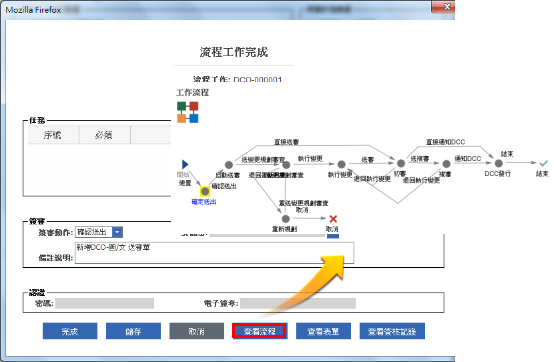Image resolution: width=554 pixels, height=362 pixels.
Task: Open the 簽審動作 dropdown arrow
Action: [x=117, y=232]
